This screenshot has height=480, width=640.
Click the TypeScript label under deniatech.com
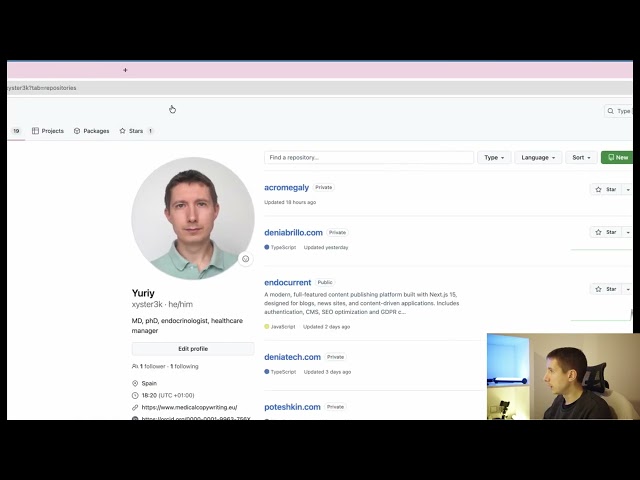pos(283,372)
